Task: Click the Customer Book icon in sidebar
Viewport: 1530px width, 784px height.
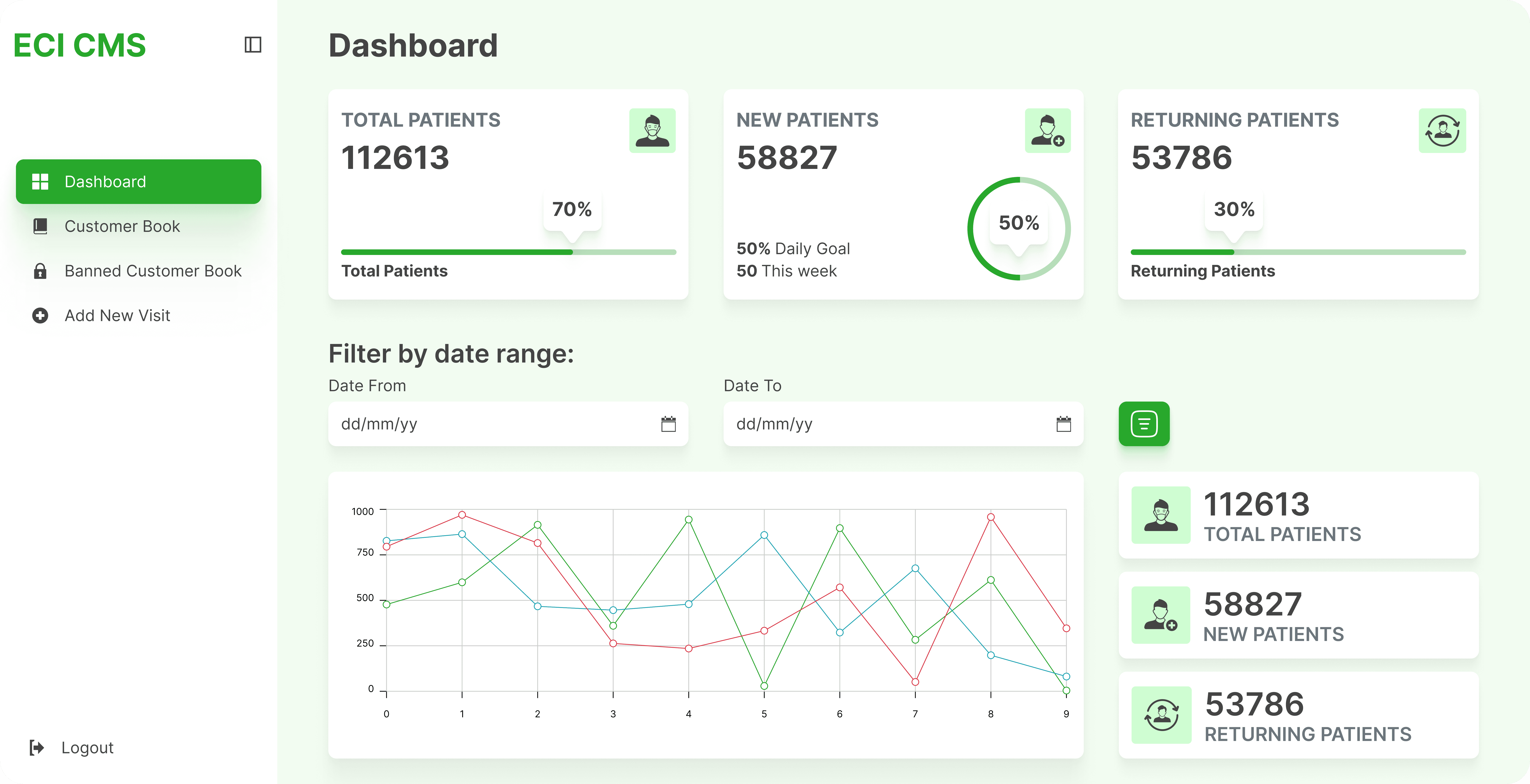Action: (40, 226)
